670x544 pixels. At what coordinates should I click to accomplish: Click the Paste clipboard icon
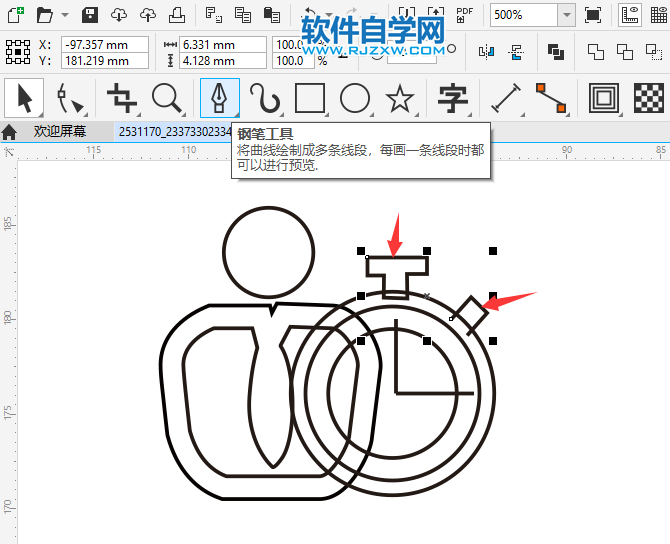click(x=272, y=15)
